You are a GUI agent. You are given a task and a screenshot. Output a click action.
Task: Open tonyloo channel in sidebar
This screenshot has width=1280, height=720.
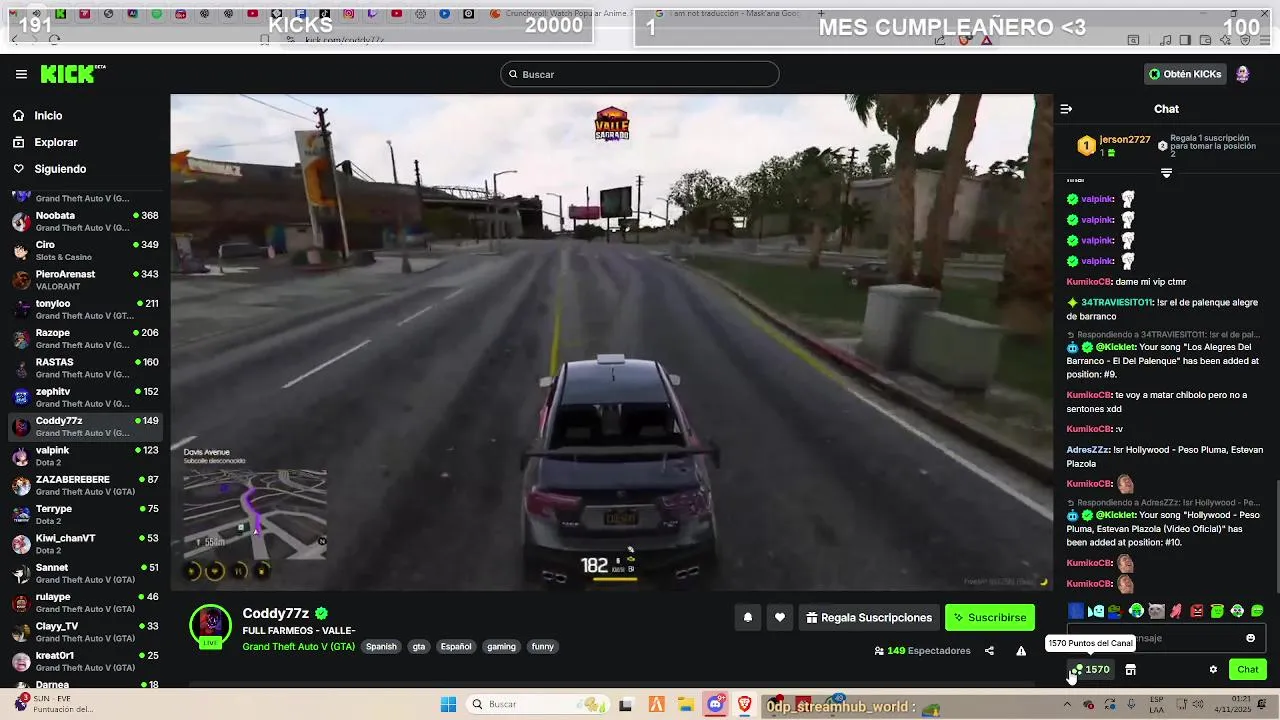(85, 310)
